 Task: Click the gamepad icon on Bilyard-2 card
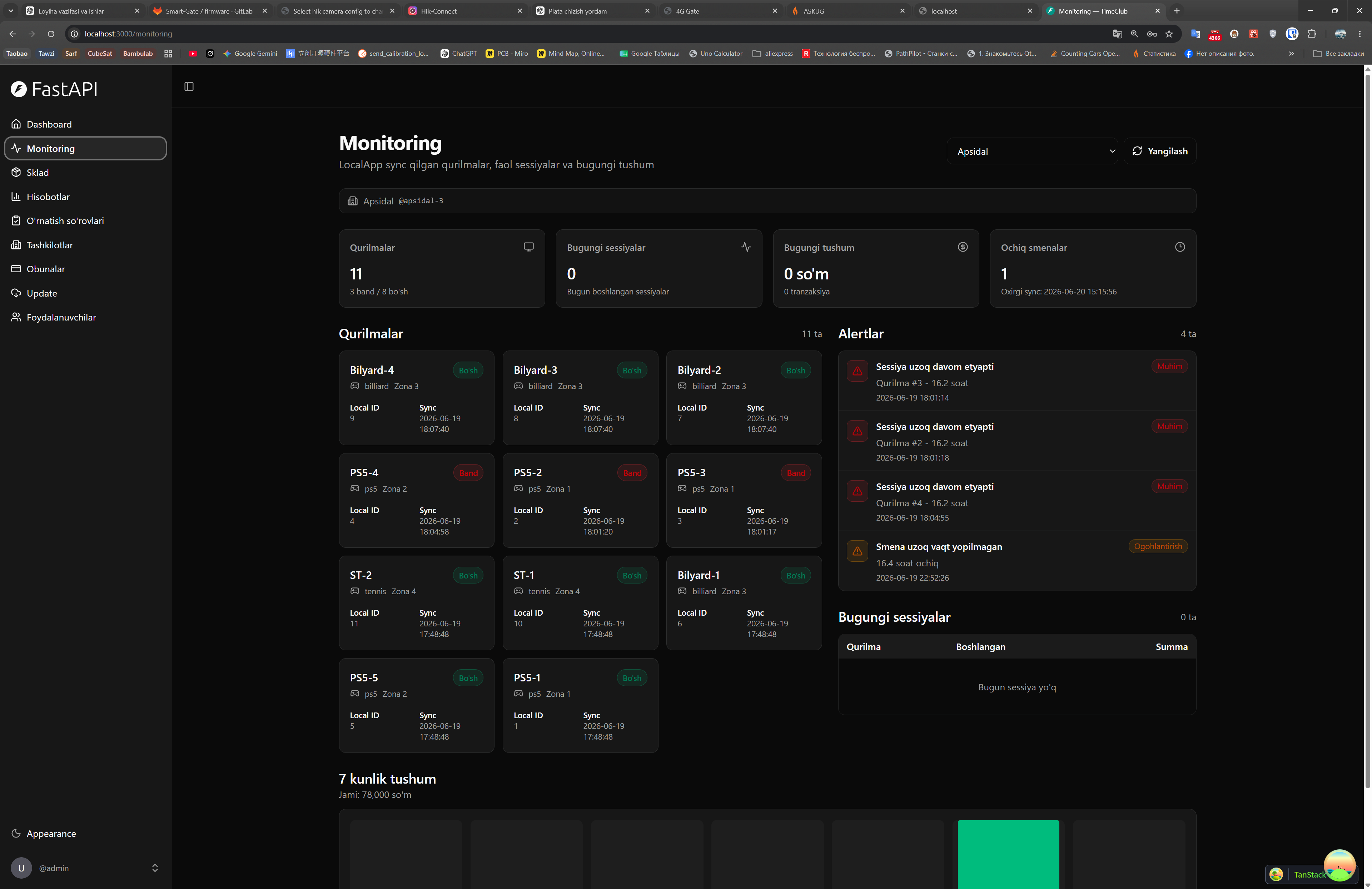682,386
